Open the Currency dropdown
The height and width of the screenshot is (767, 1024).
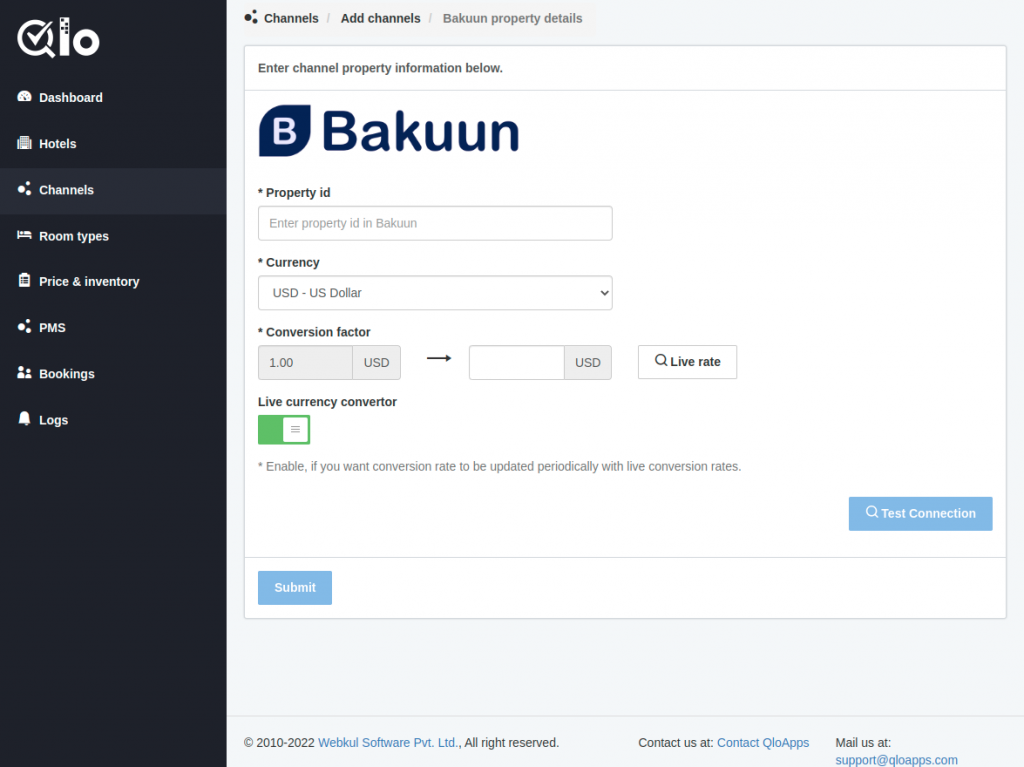coord(435,293)
